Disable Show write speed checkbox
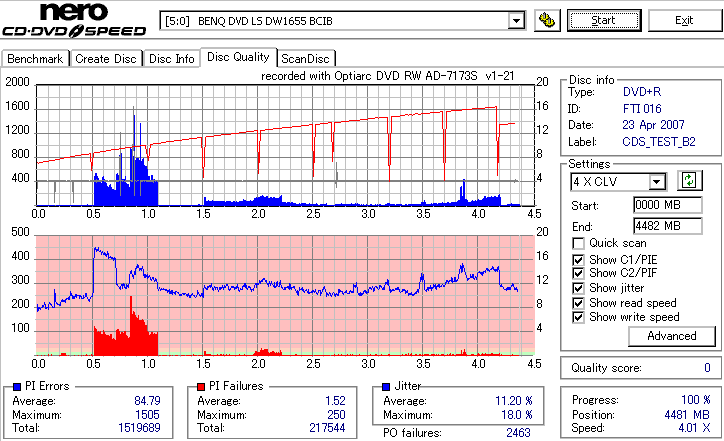 [578, 317]
